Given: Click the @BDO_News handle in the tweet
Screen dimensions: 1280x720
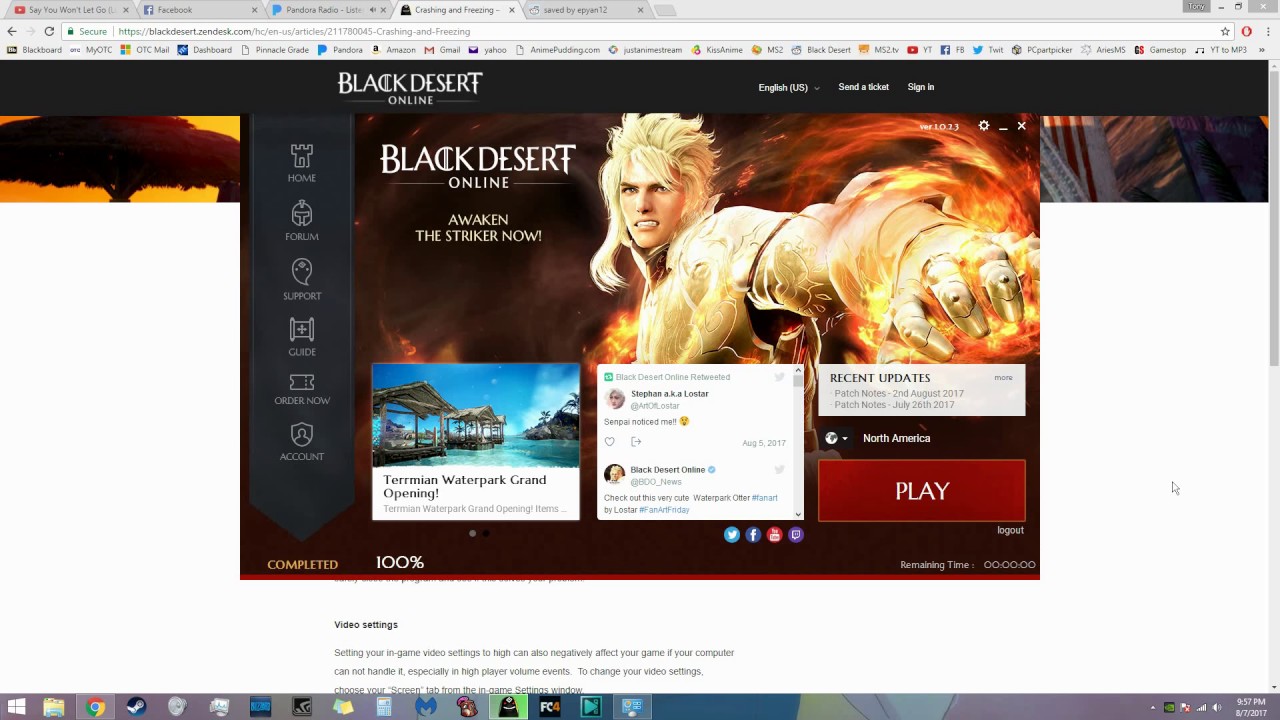Looking at the screenshot, I should (x=656, y=482).
